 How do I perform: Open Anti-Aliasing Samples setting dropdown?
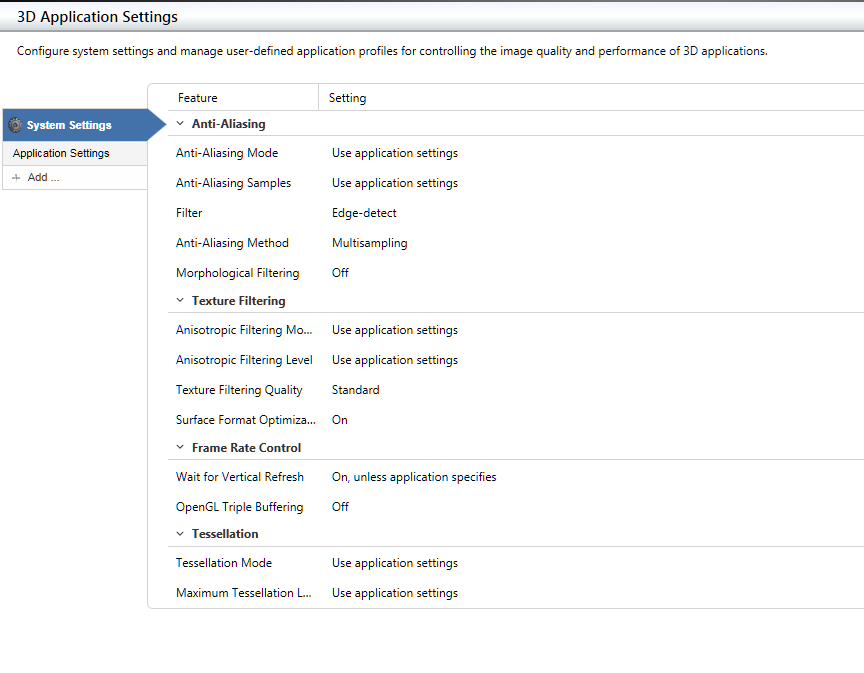(395, 183)
